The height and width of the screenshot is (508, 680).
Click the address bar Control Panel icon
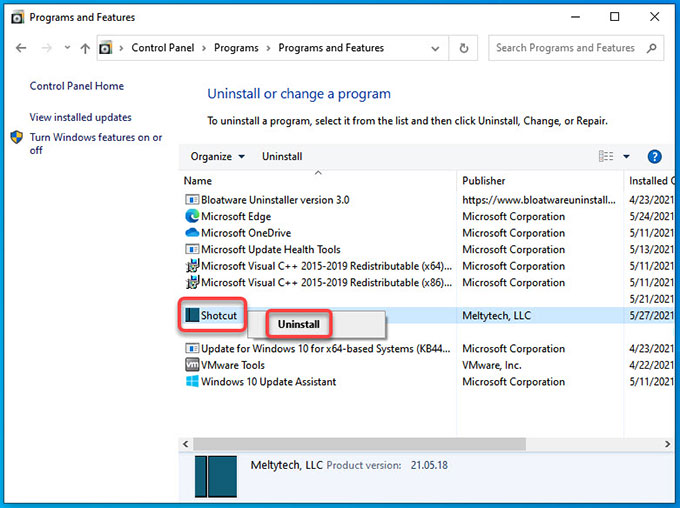[105, 48]
